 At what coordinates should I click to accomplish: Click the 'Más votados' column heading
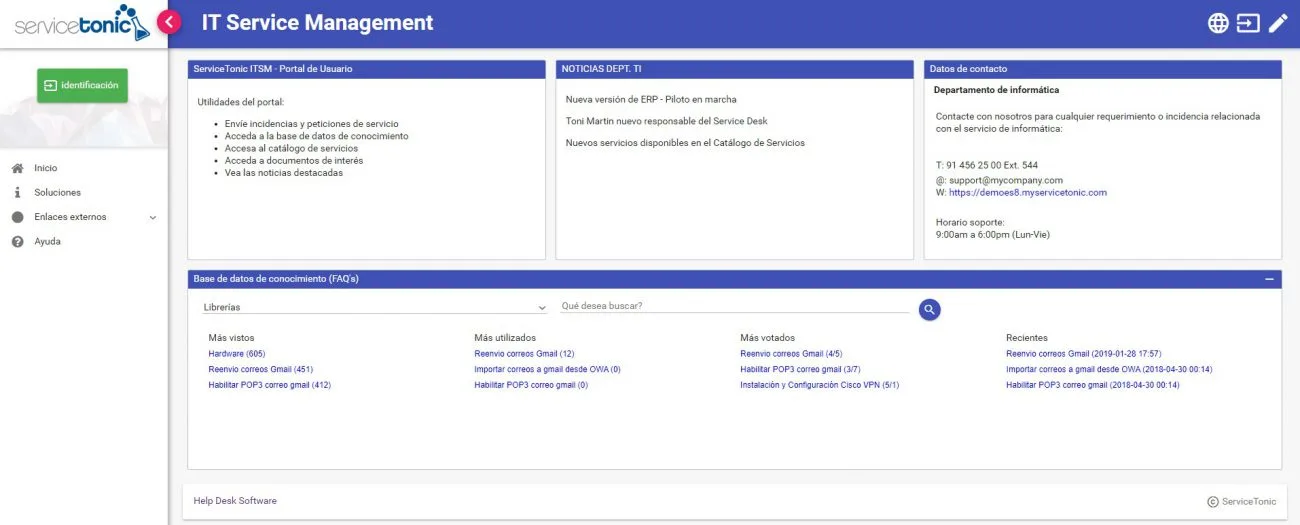pyautogui.click(x=768, y=338)
